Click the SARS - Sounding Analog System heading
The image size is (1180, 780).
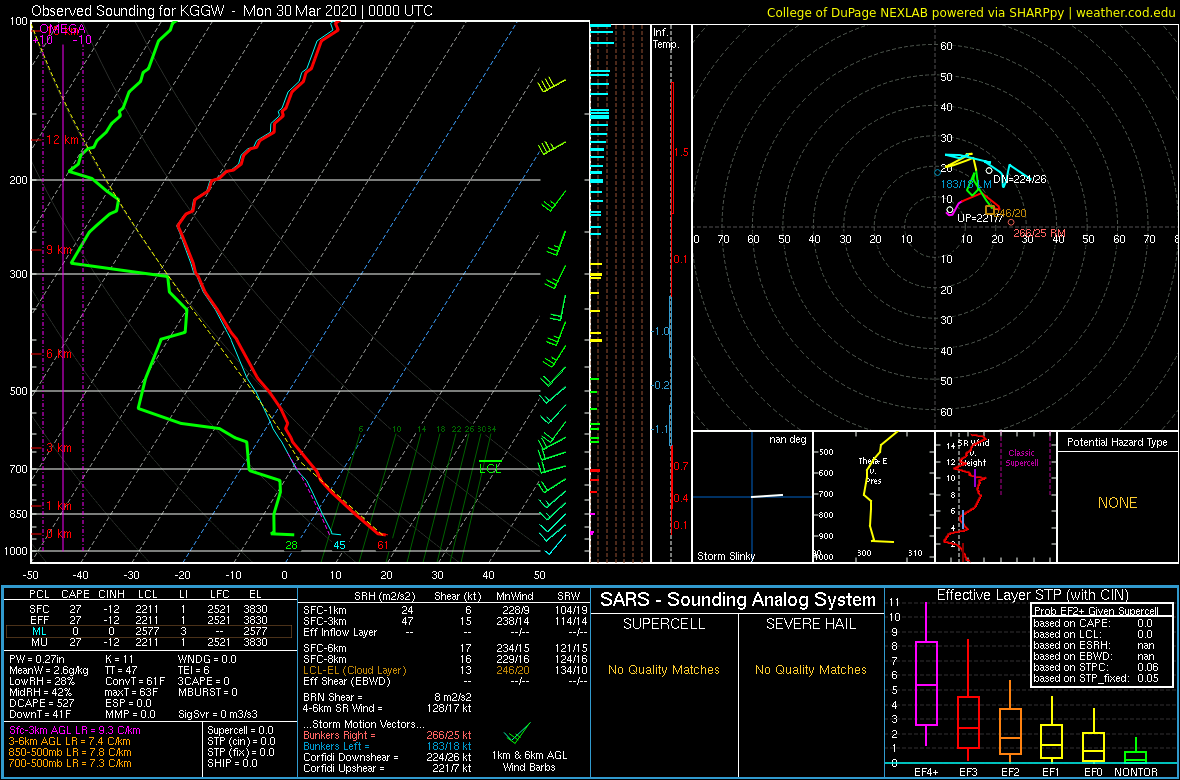(738, 600)
